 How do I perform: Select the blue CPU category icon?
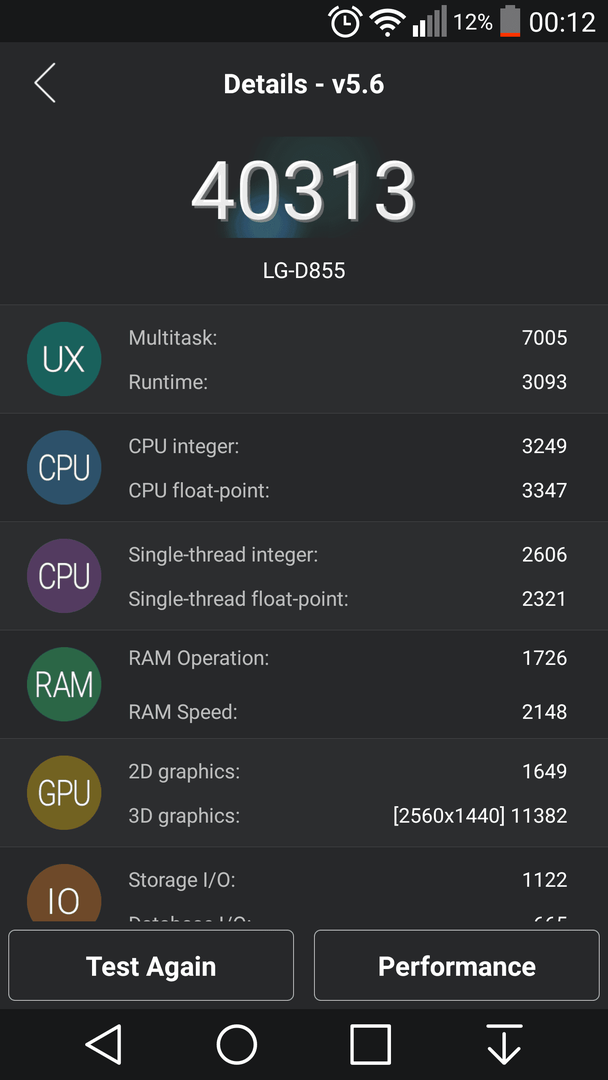tap(64, 467)
